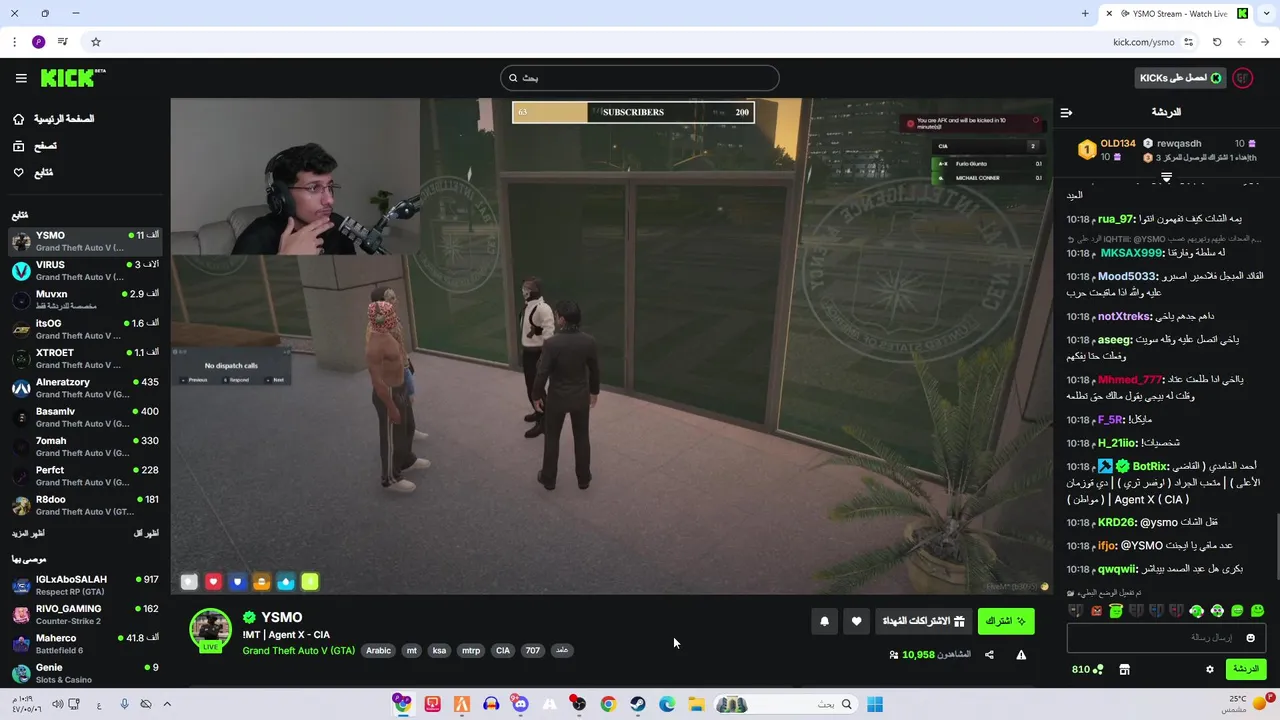Viewport: 1280px width, 720px height.
Task: Open a new browser tab
Action: click(x=1085, y=14)
